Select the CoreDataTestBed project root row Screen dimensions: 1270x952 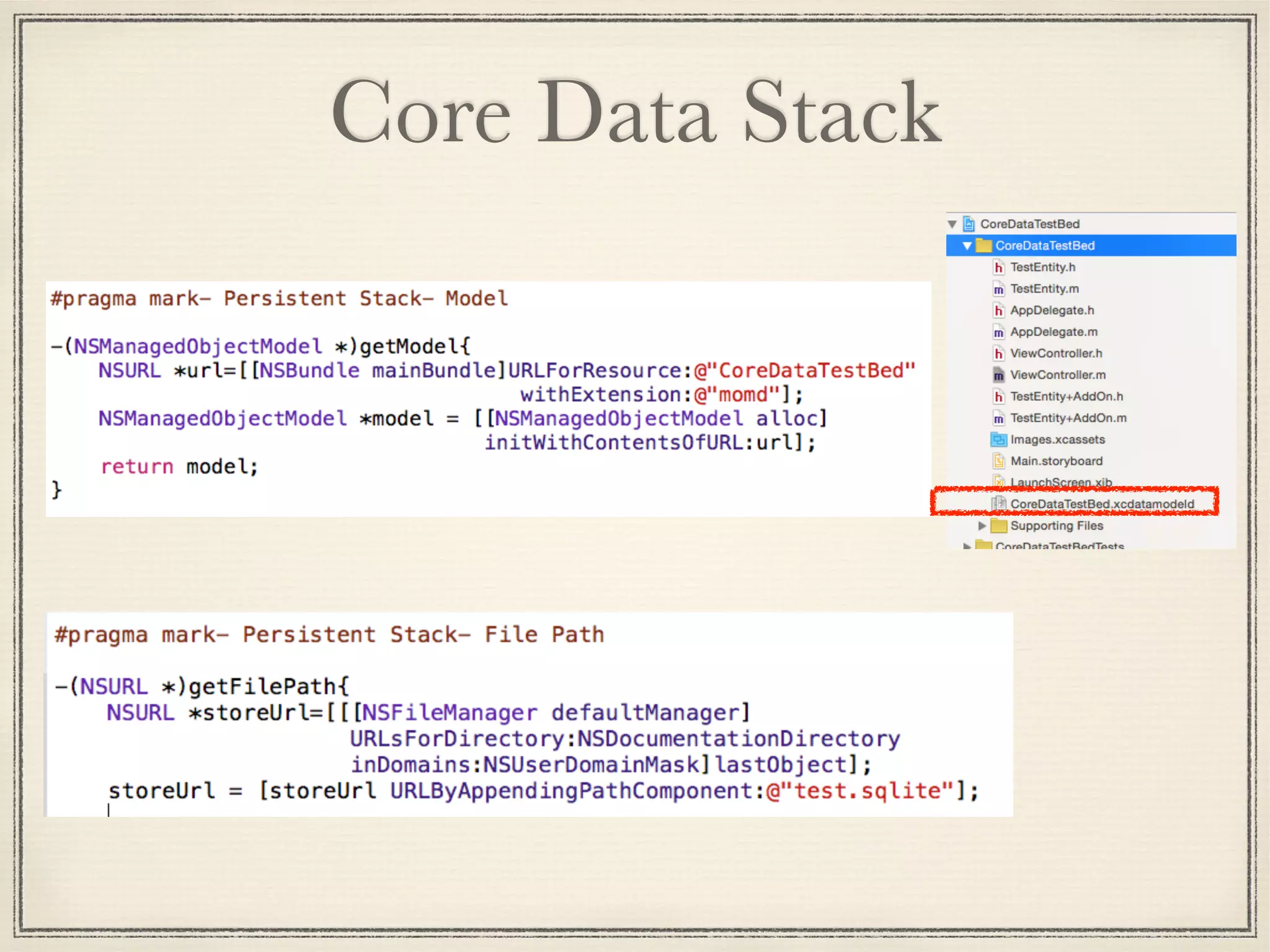pos(1091,224)
